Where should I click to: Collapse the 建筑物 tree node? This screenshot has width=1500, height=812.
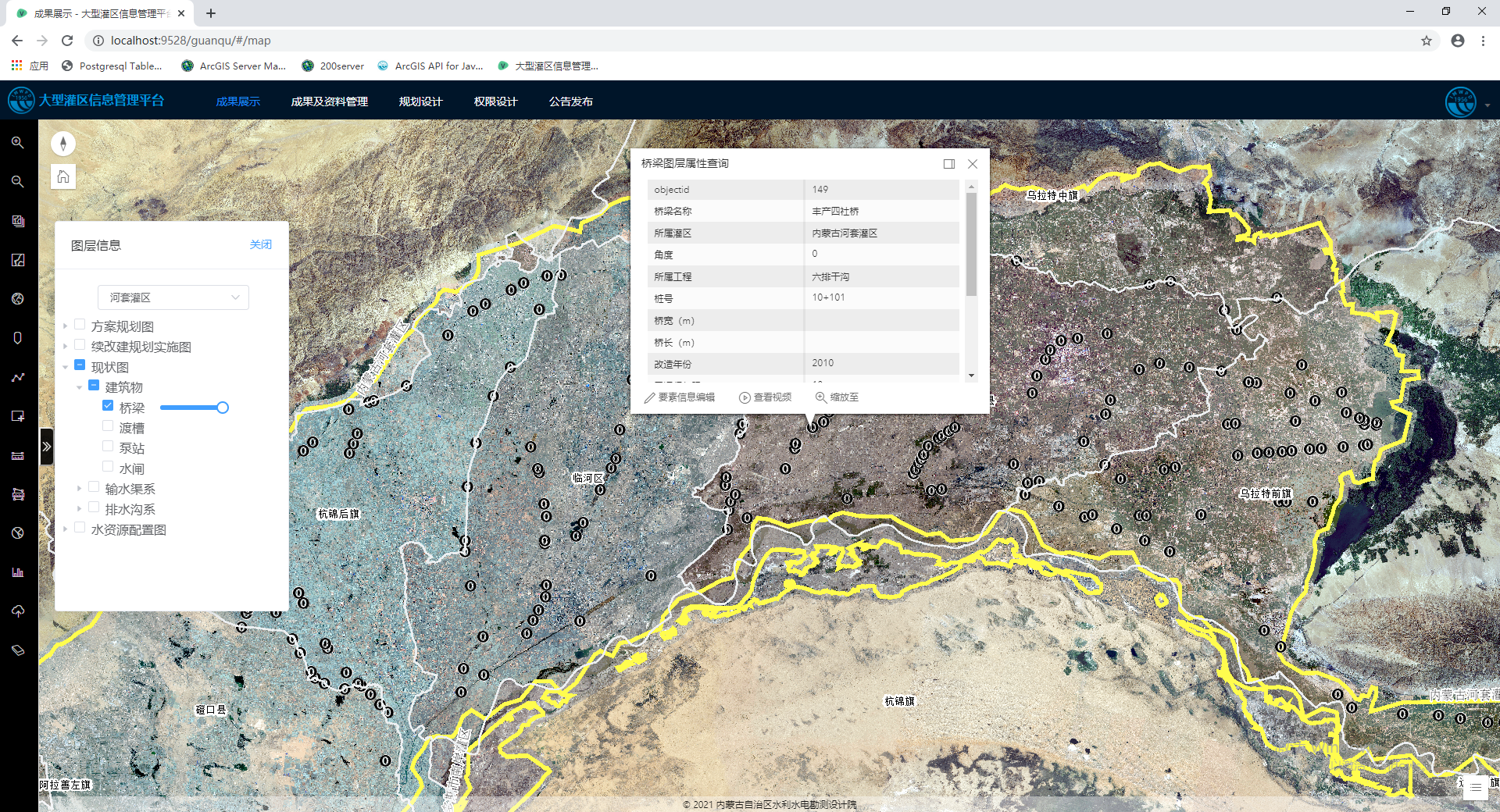tap(80, 386)
